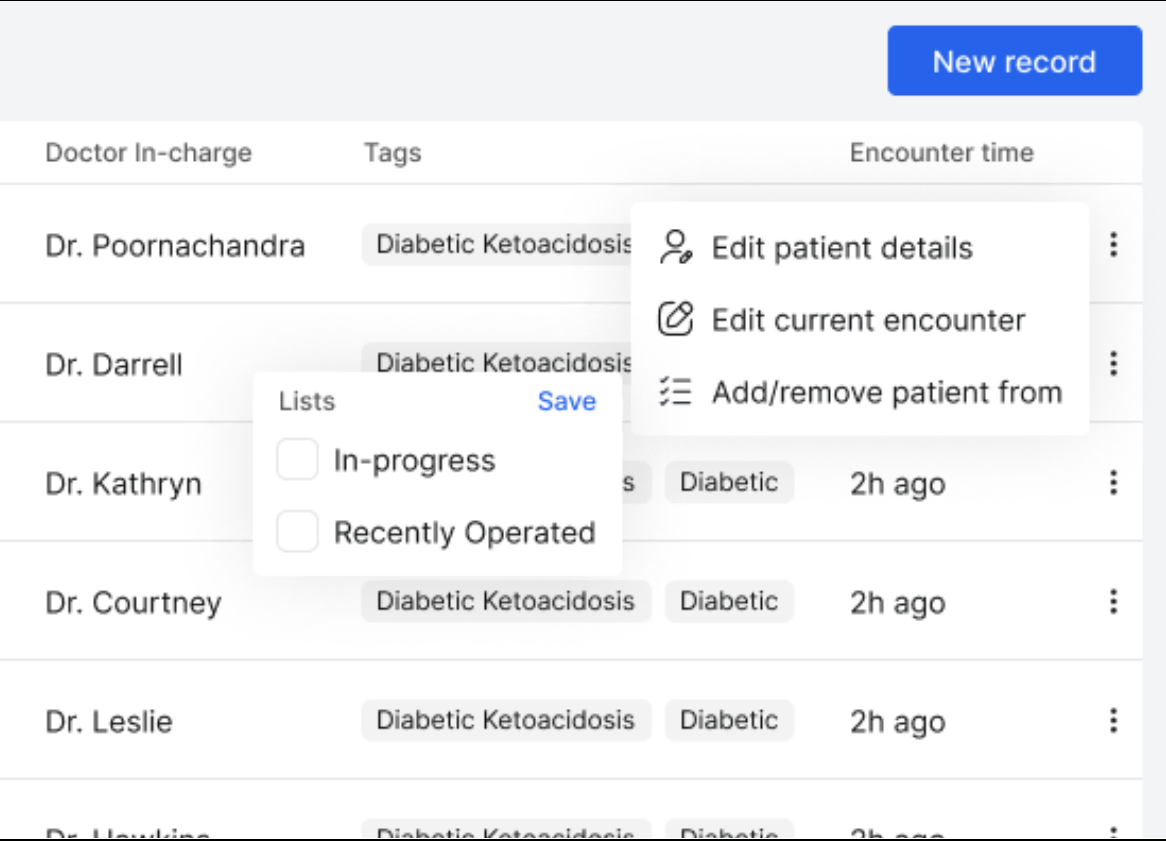Click the vertical ellipsis beside Dr. Leslie
The image size is (1166, 842).
click(1113, 721)
